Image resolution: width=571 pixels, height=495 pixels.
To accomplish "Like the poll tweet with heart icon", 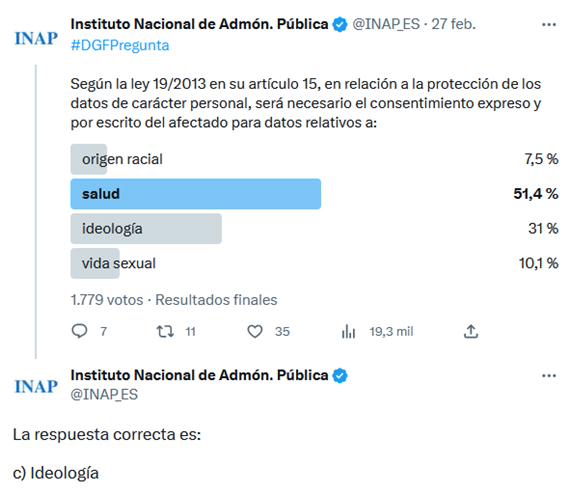I will tap(255, 331).
